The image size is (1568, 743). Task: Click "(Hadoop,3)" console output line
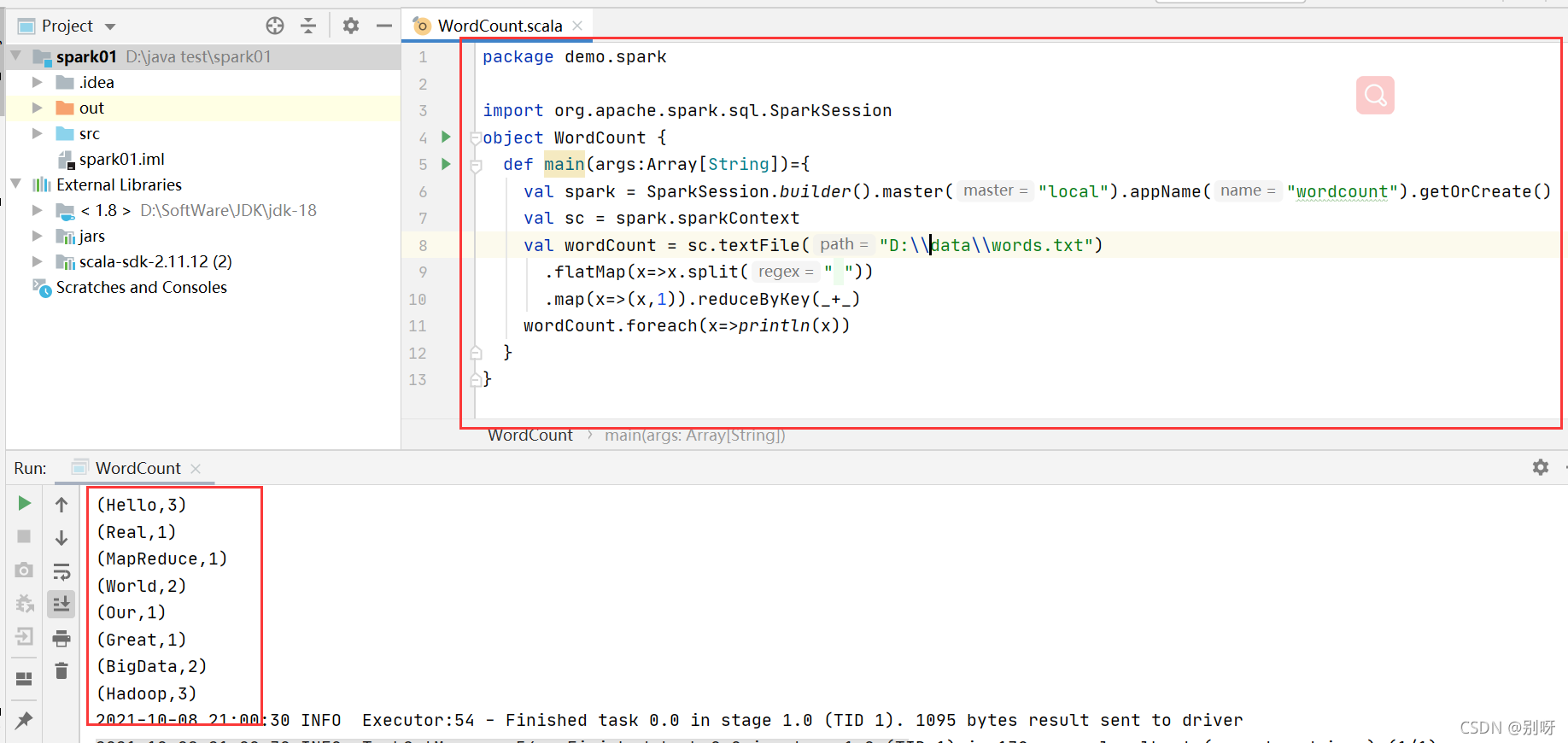click(x=146, y=693)
